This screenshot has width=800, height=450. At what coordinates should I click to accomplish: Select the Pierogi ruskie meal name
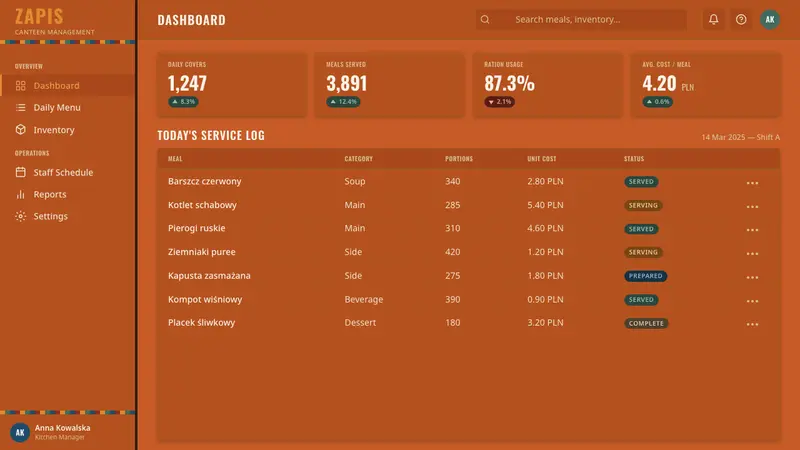[196, 228]
